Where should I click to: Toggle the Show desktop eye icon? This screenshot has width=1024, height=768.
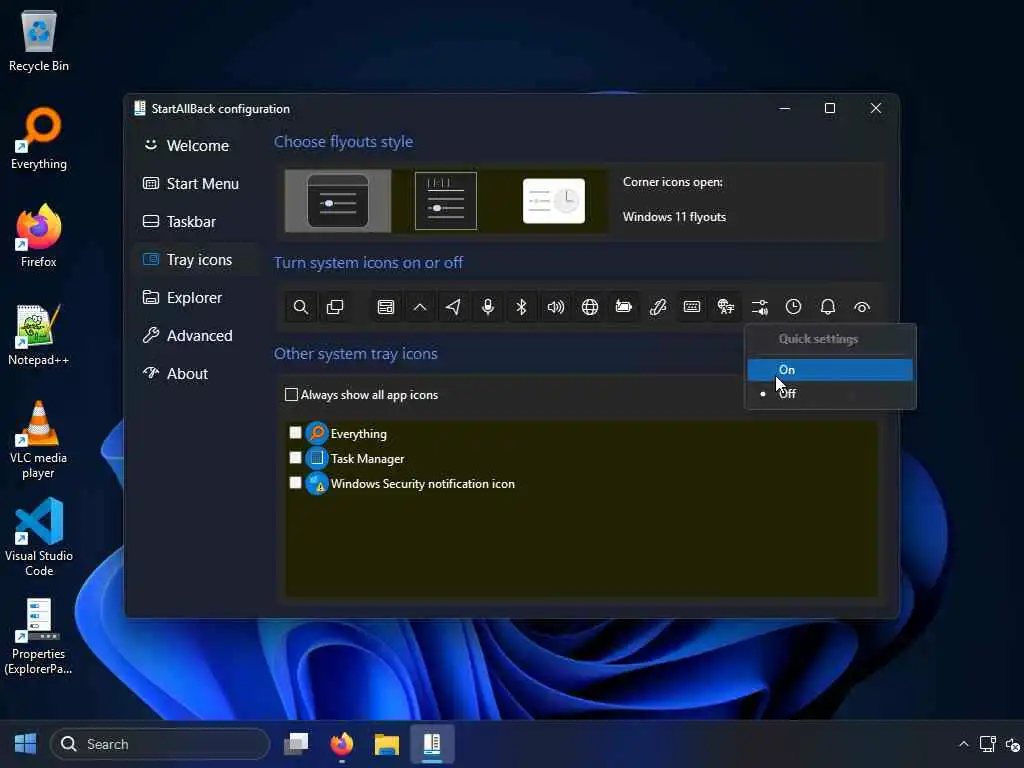[862, 307]
